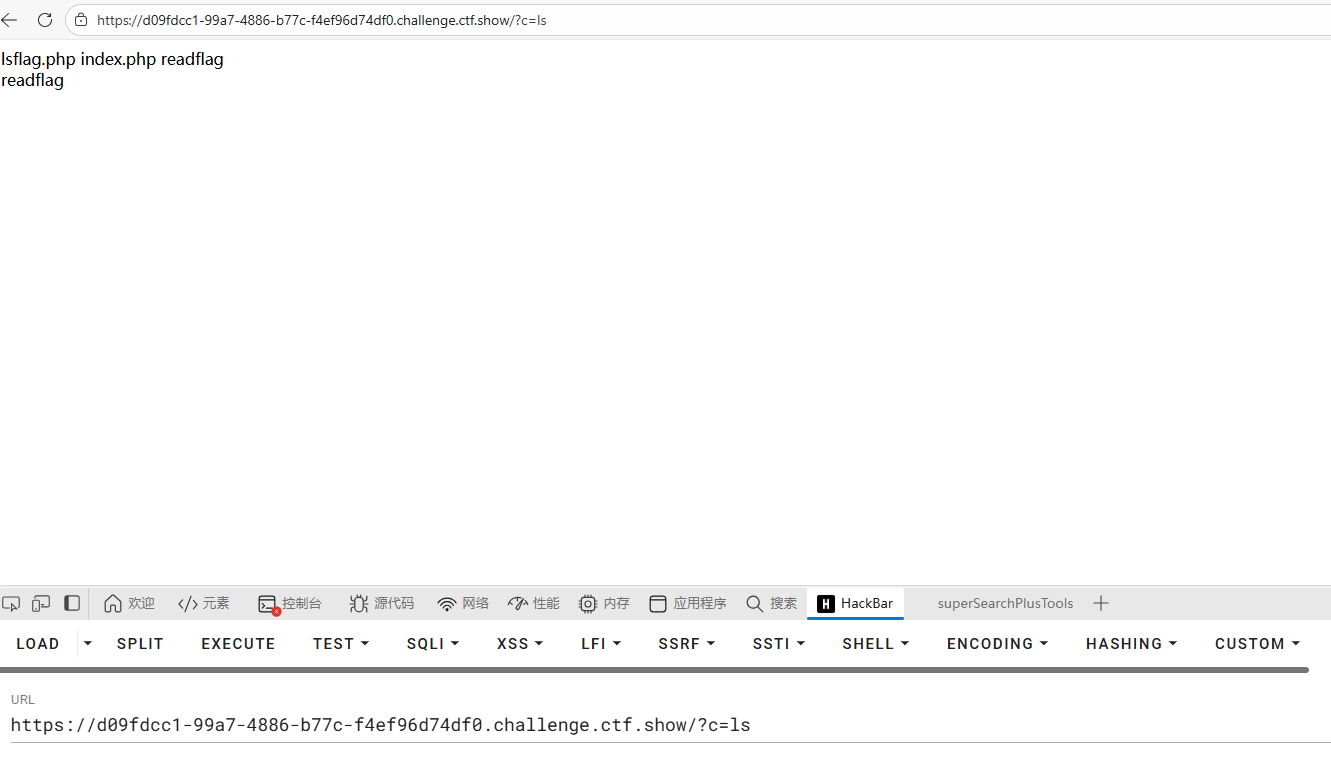This screenshot has width=1331, height=759.
Task: Click the LOAD button in HackBar
Action: (x=38, y=643)
